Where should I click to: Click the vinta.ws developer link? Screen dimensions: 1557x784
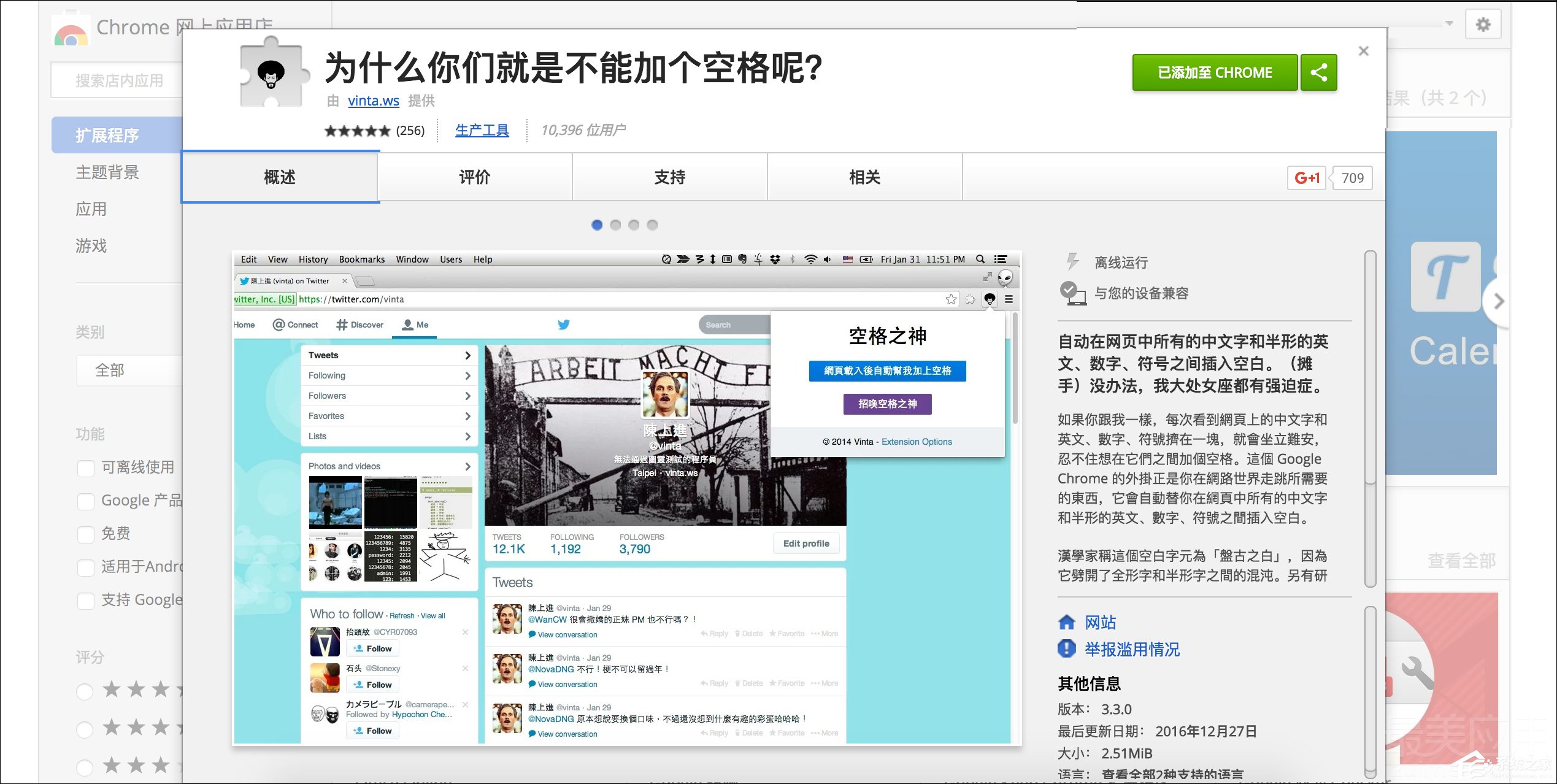point(373,101)
